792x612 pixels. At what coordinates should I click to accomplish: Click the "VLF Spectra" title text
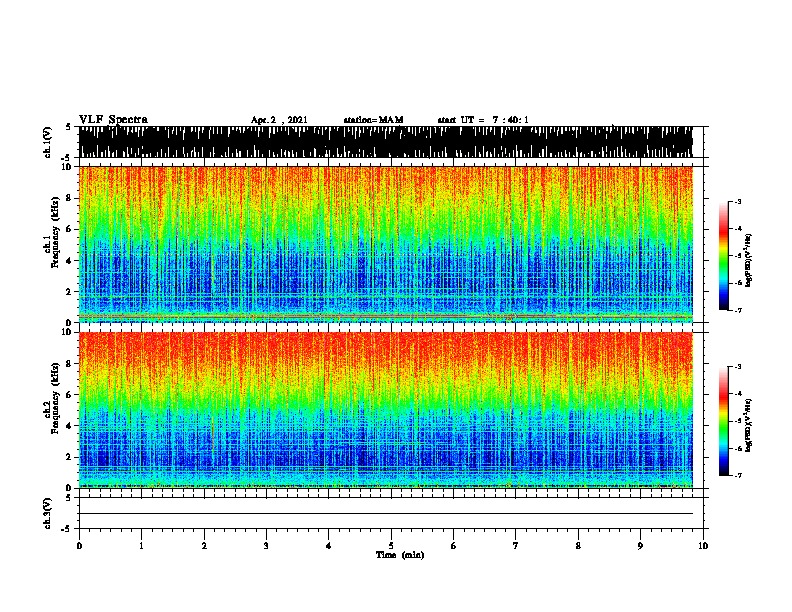[113, 120]
